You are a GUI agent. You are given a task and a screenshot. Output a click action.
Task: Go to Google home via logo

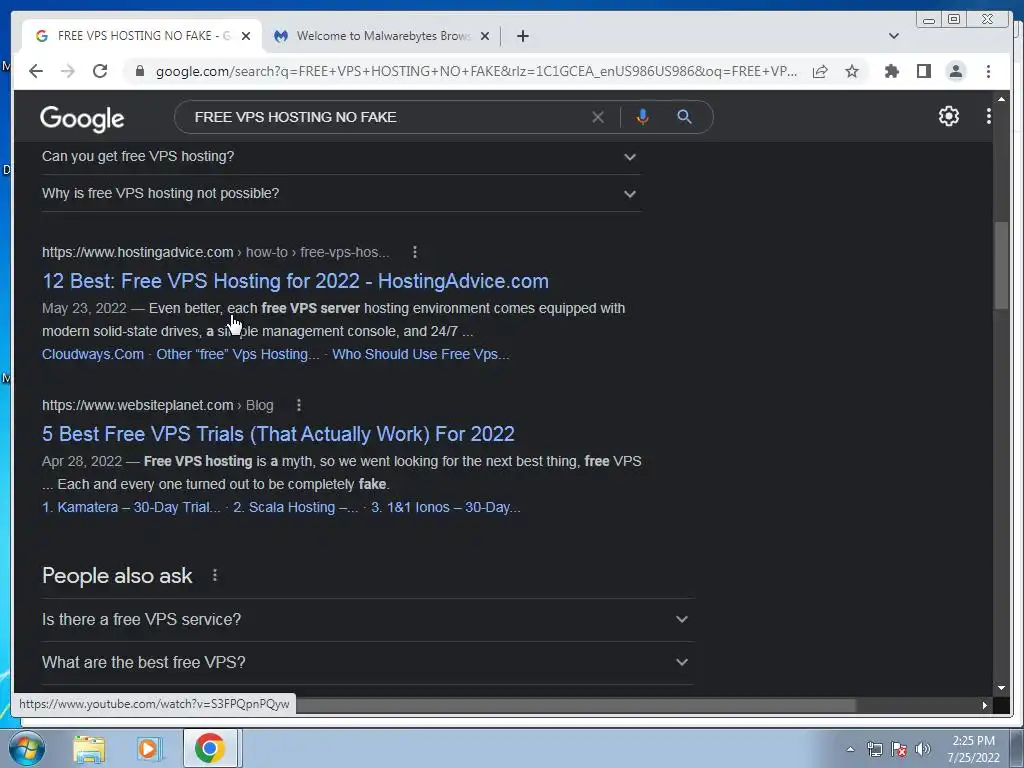pos(82,119)
